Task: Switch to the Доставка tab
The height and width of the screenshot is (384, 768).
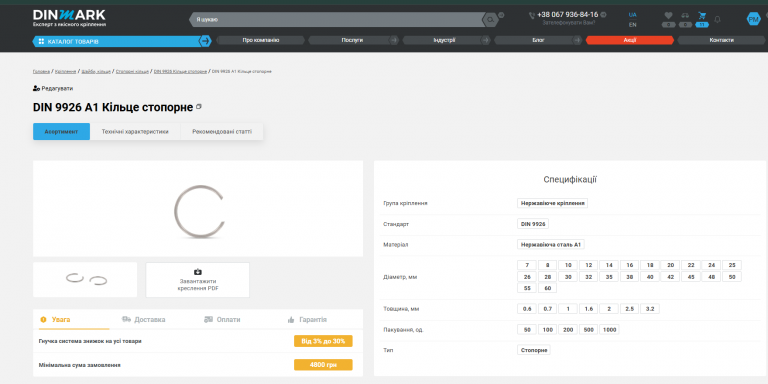Action: [x=144, y=320]
